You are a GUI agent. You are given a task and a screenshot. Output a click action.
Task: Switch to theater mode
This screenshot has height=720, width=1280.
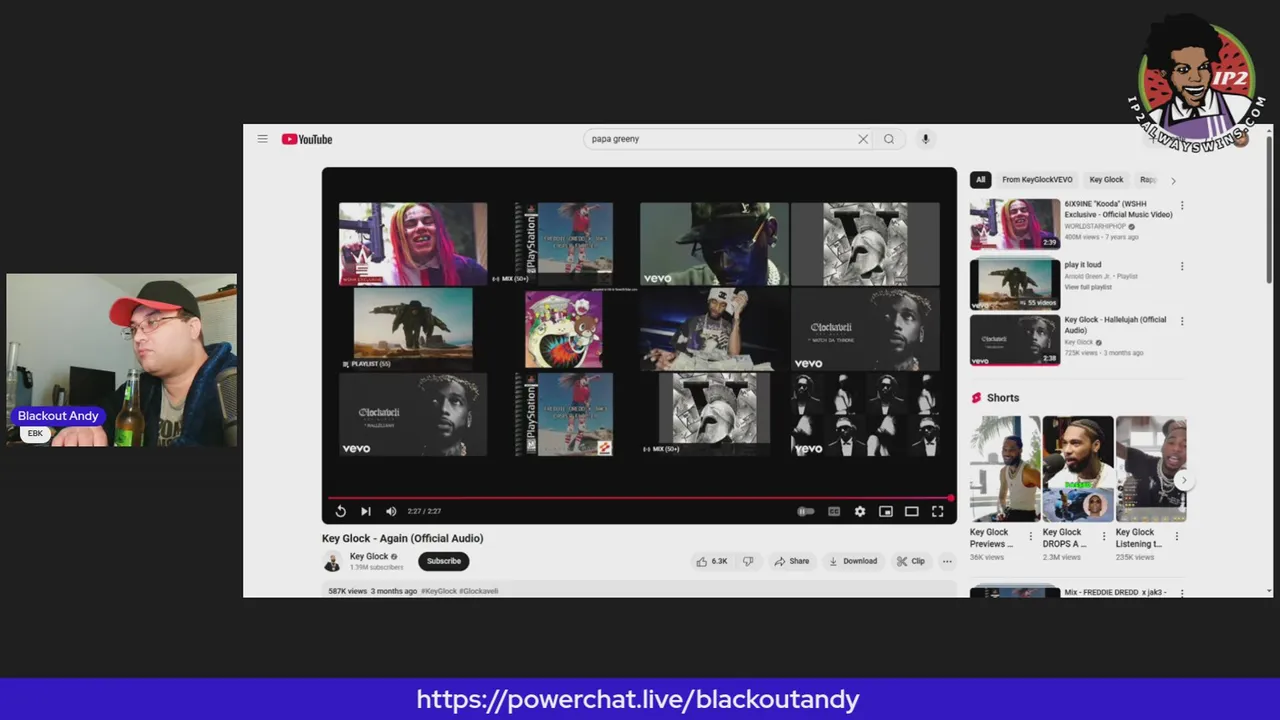tap(912, 511)
